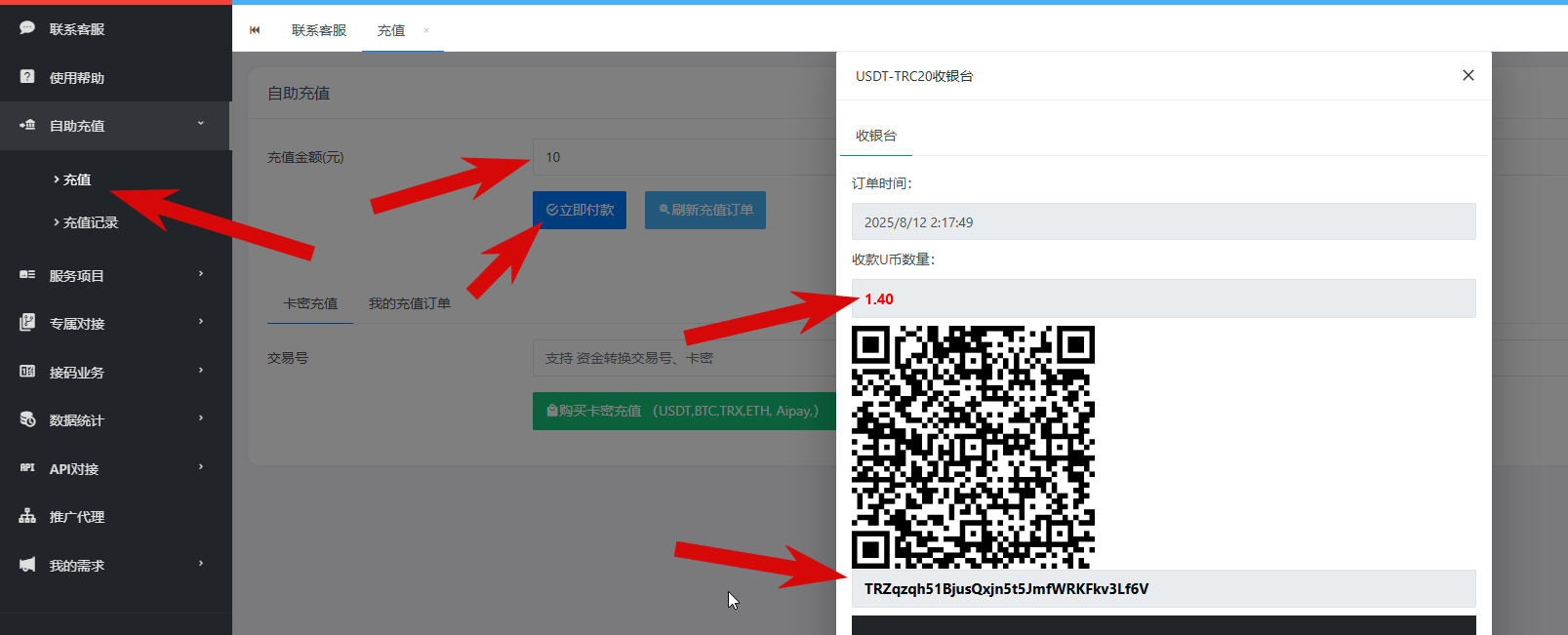Click the 刷新充值订单 button
Image resolution: width=1568 pixels, height=635 pixels.
click(x=705, y=210)
